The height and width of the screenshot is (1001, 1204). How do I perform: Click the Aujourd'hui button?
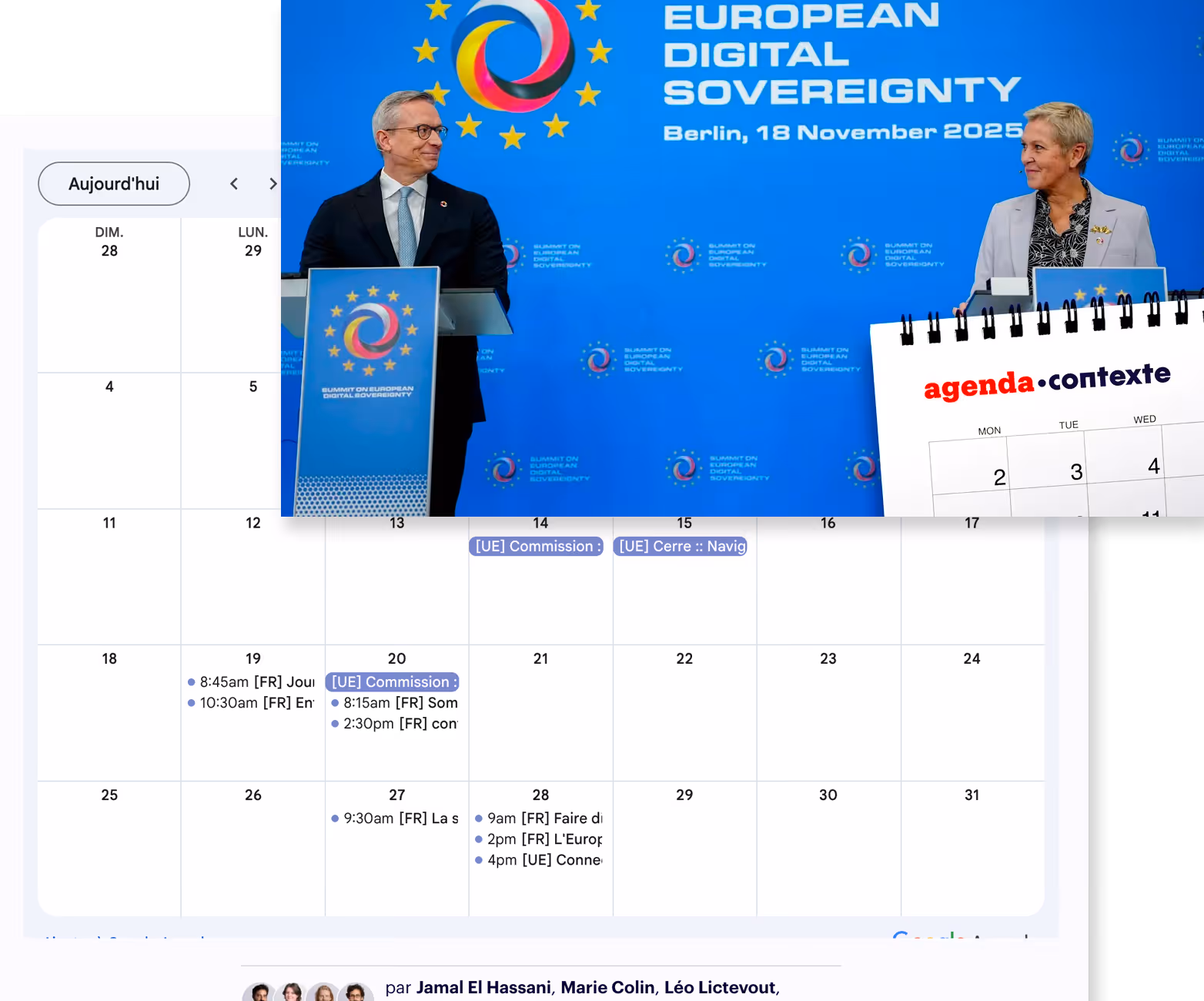[114, 184]
